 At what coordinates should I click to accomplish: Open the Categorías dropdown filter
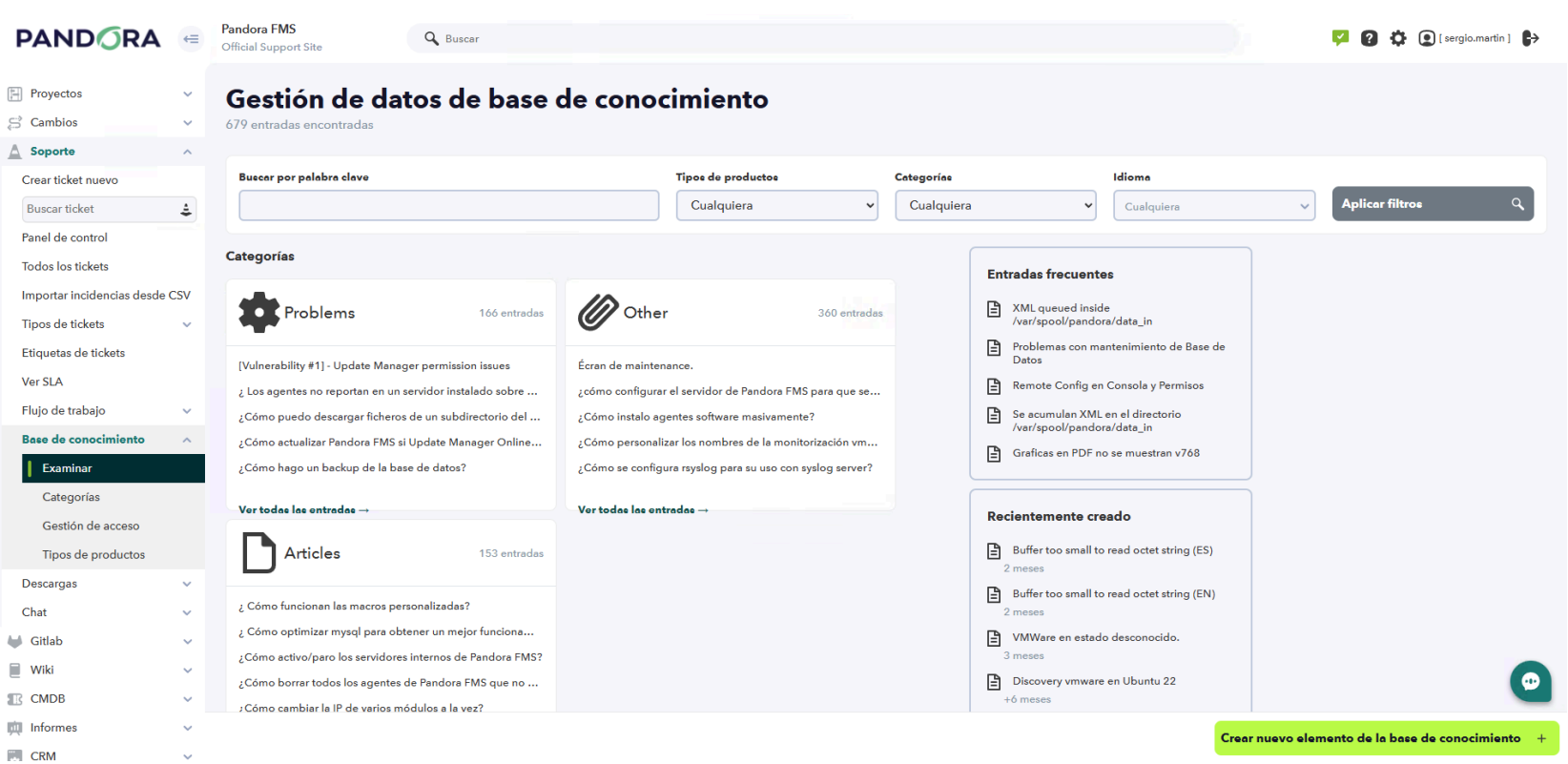(995, 205)
